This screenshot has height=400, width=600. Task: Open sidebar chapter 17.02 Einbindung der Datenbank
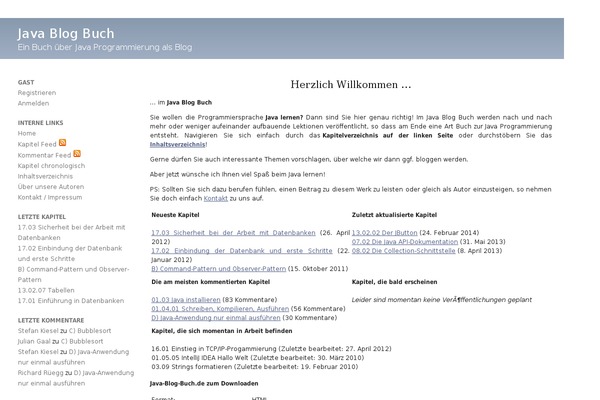[x=70, y=253]
